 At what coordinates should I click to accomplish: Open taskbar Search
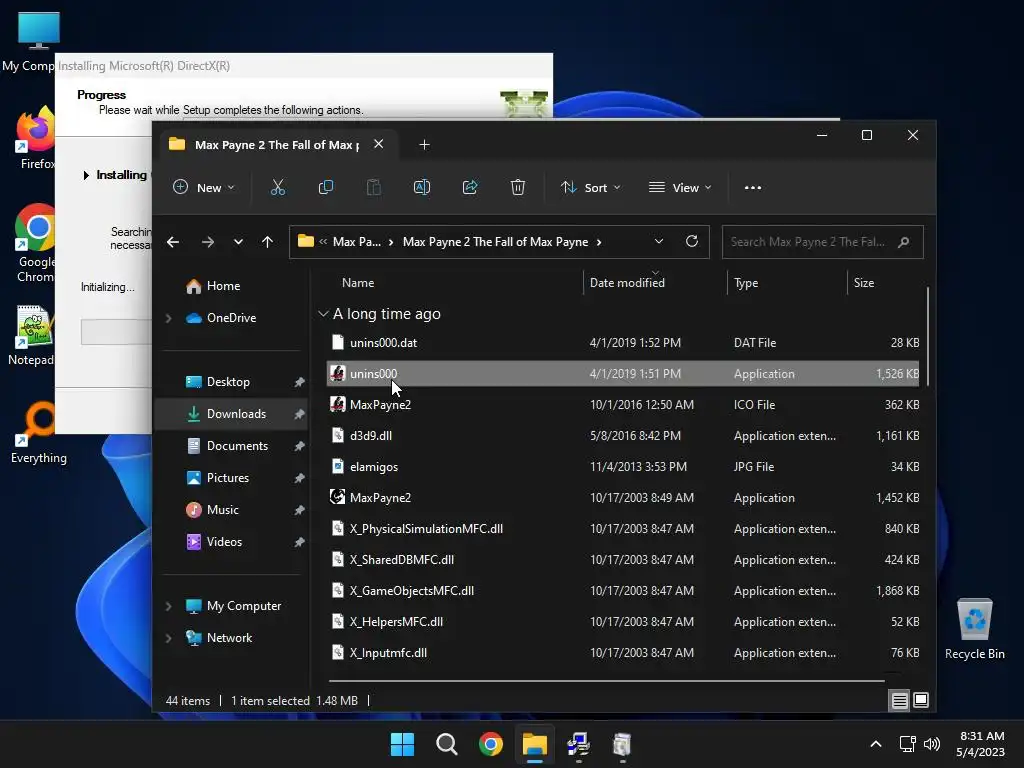tap(447, 744)
